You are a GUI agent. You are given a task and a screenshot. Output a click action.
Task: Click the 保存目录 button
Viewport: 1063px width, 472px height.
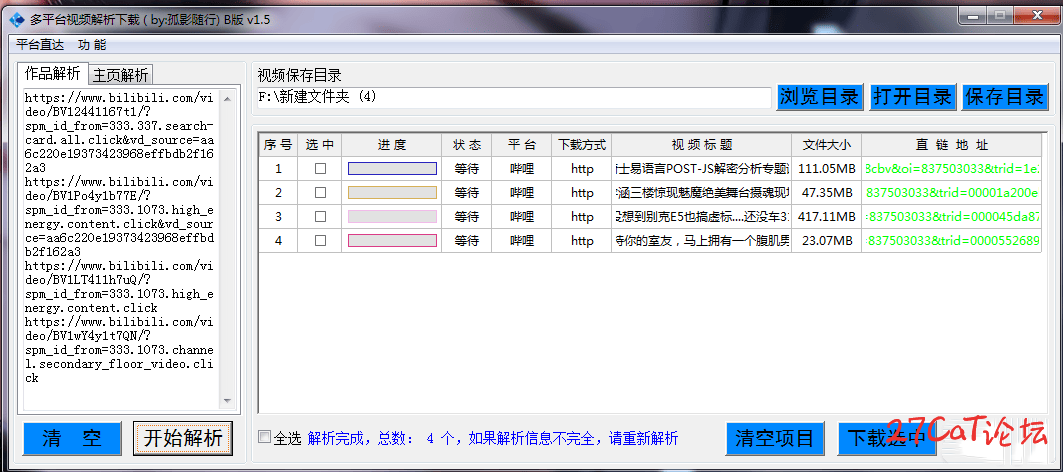tap(1005, 97)
